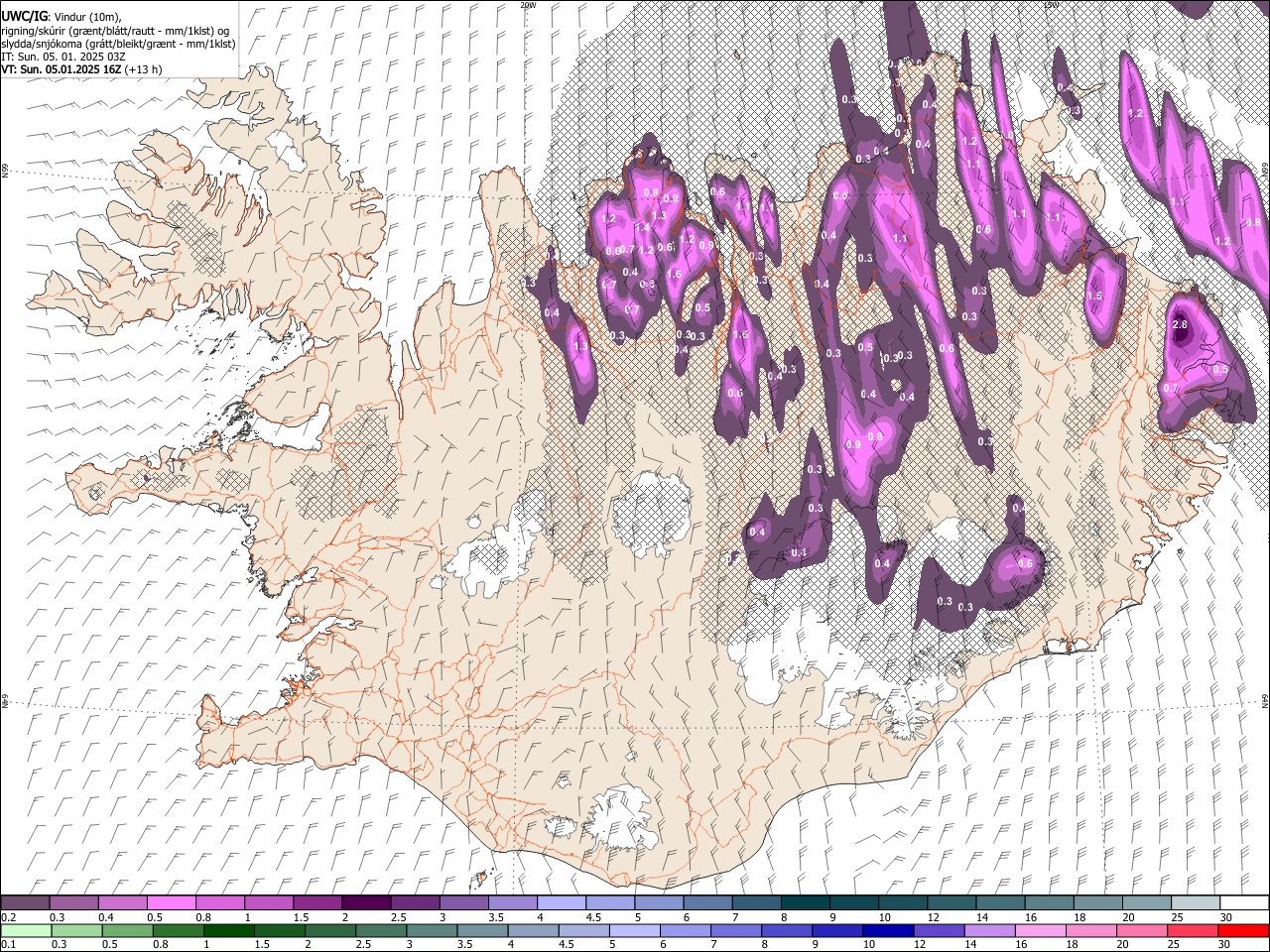Image resolution: width=1270 pixels, height=952 pixels.
Task: Pick upper legend swatch between 4.5 and 5
Action: point(610,903)
